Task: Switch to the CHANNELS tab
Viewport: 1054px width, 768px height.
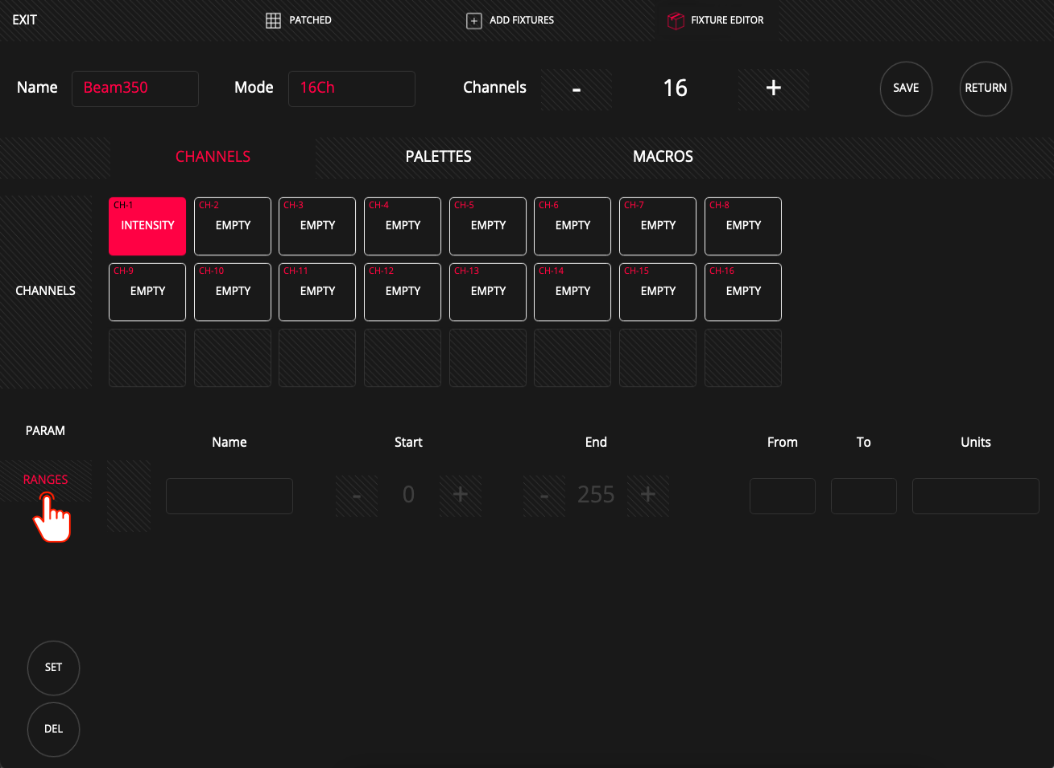Action: 212,157
